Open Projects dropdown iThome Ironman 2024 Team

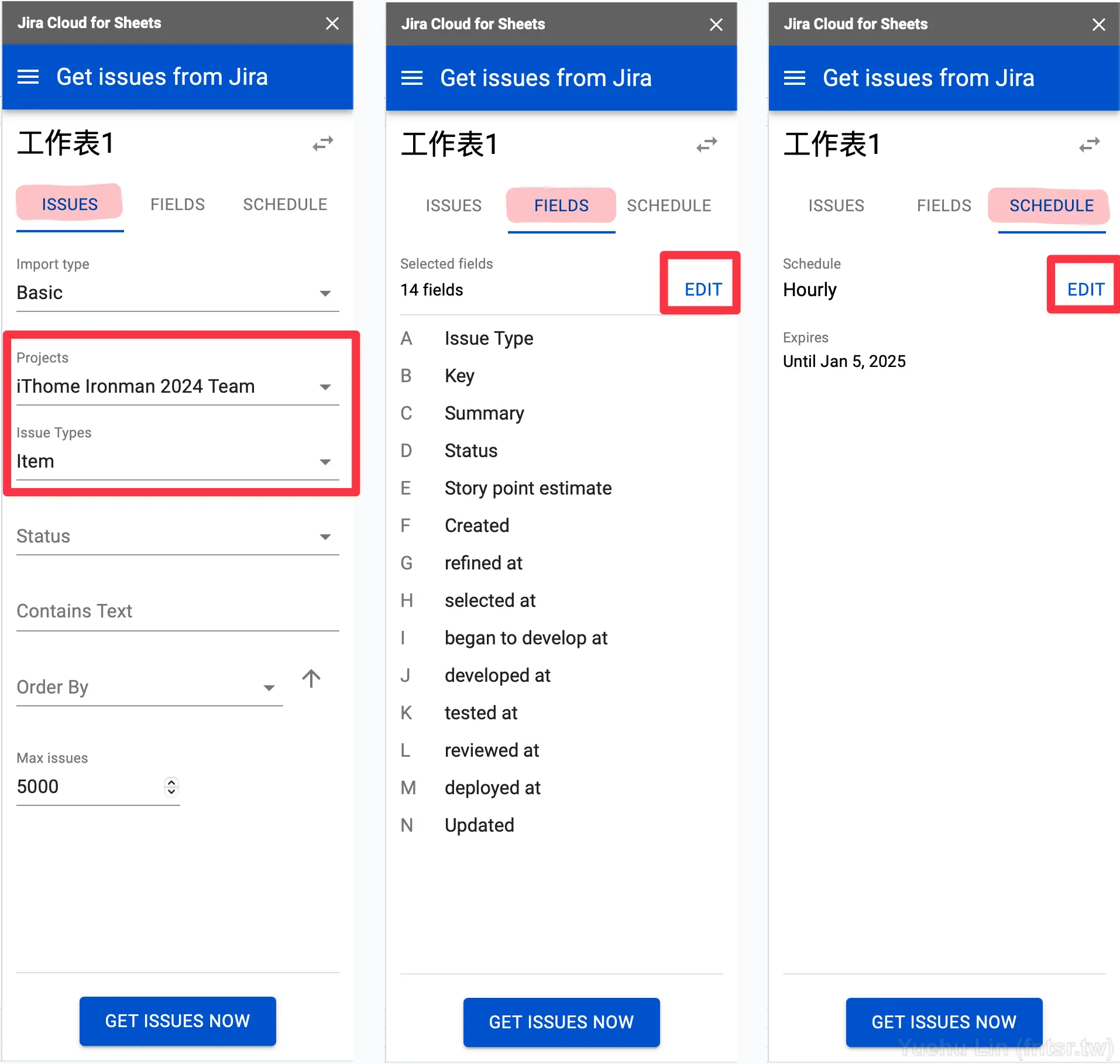point(178,386)
